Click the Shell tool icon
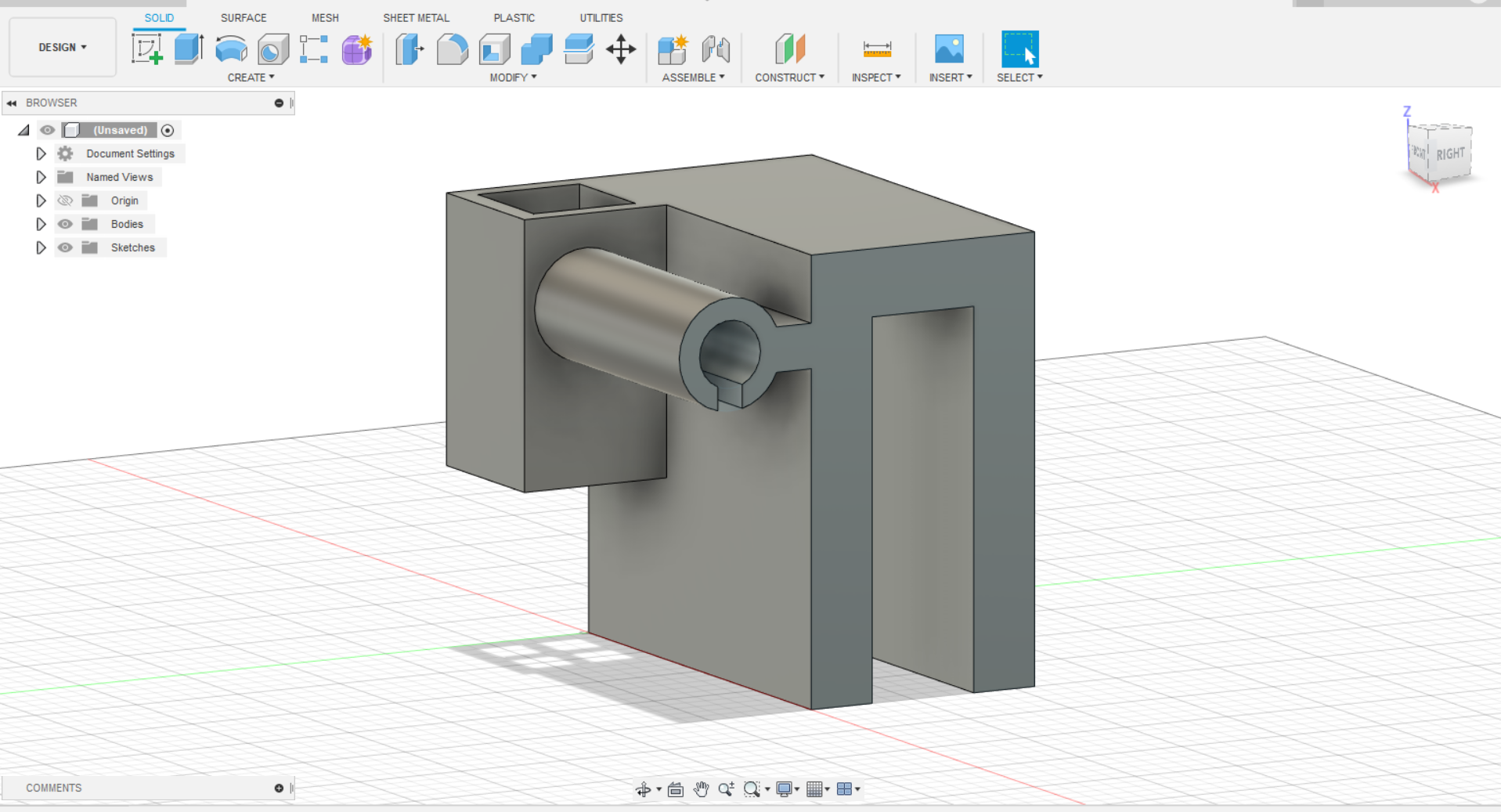1501x812 pixels. coord(494,49)
